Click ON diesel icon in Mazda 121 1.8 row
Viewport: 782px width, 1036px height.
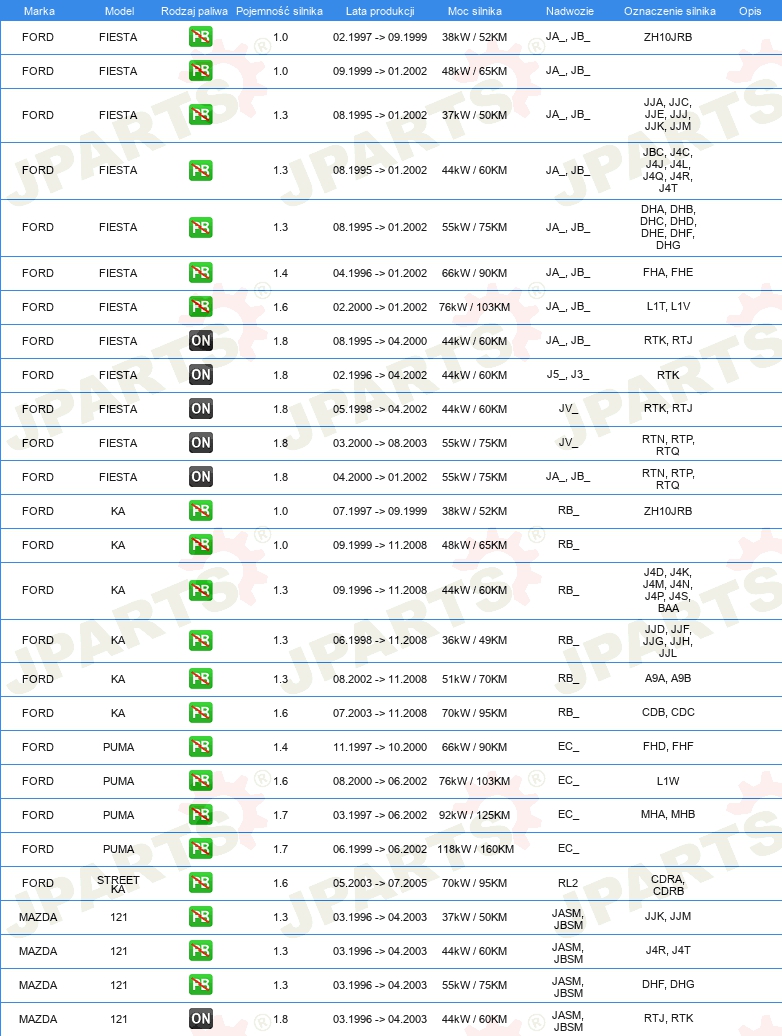tap(201, 1019)
